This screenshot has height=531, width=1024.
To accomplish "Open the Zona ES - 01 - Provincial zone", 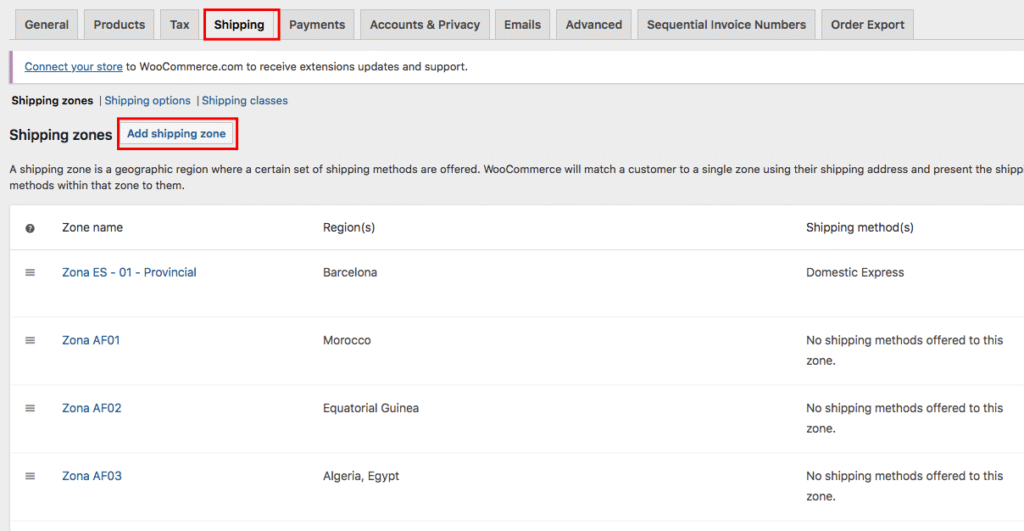I will (x=129, y=272).
